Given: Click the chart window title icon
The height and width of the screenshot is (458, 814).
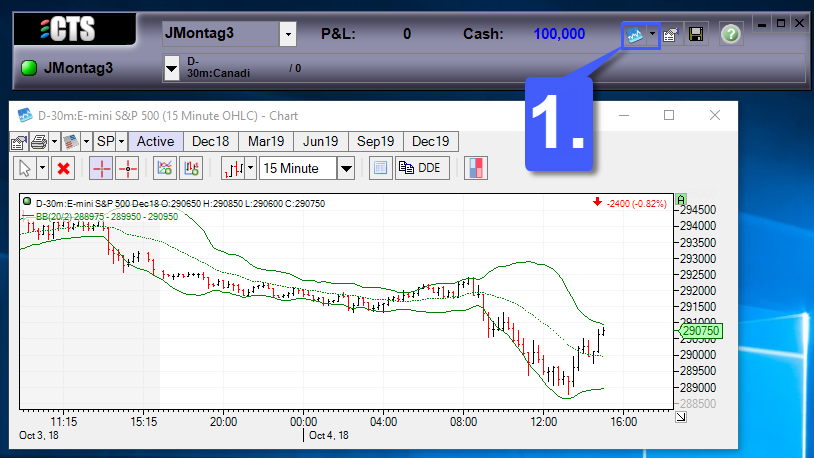Looking at the screenshot, I should click(x=25, y=115).
